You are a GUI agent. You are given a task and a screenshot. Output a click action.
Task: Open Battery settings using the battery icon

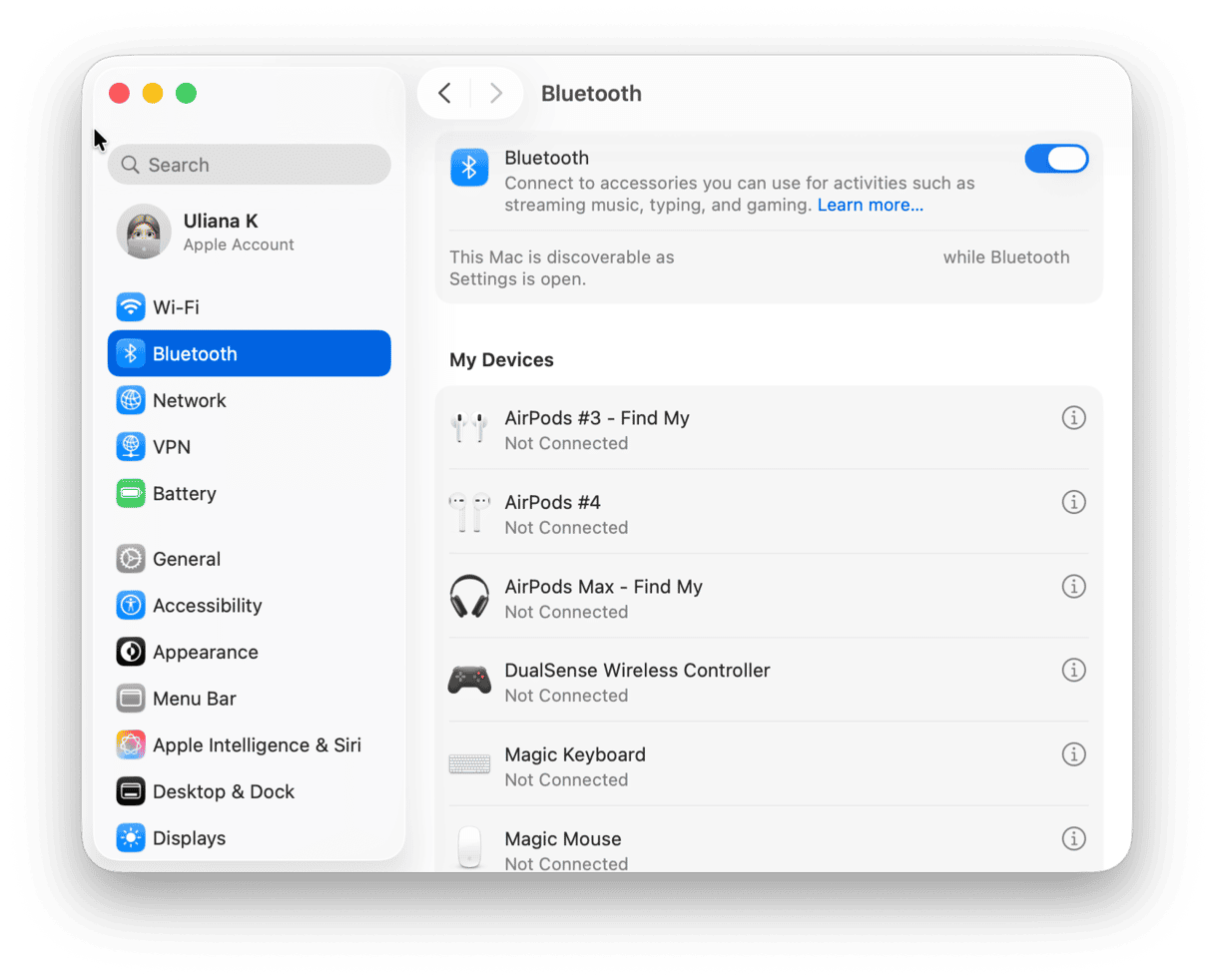131,493
